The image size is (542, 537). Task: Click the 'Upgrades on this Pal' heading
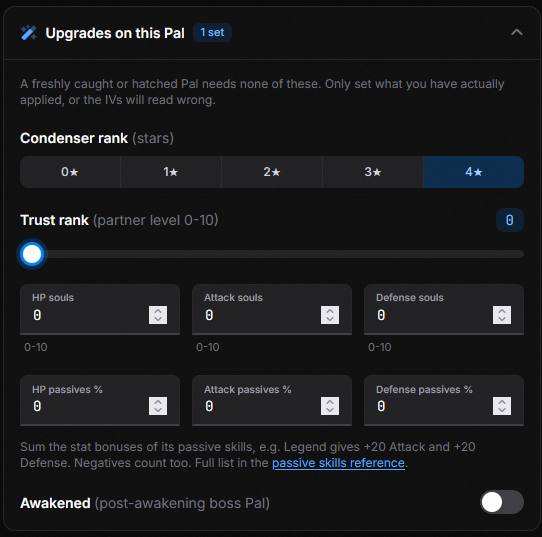click(x=115, y=33)
